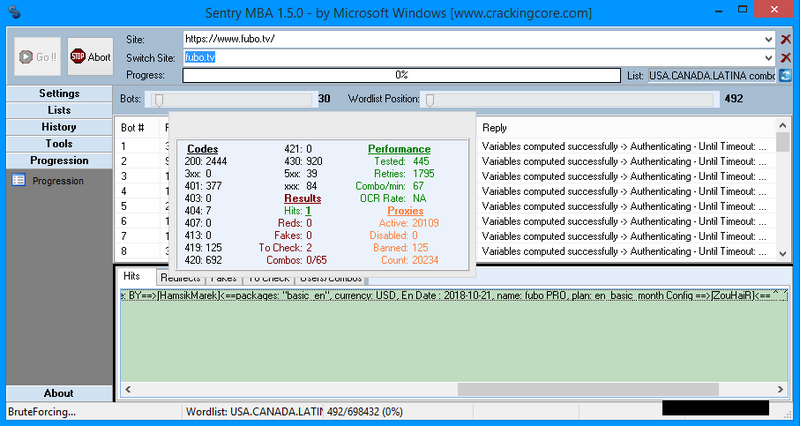Click the Reply column header
Screen dimensions: 800x426
(x=625, y=128)
